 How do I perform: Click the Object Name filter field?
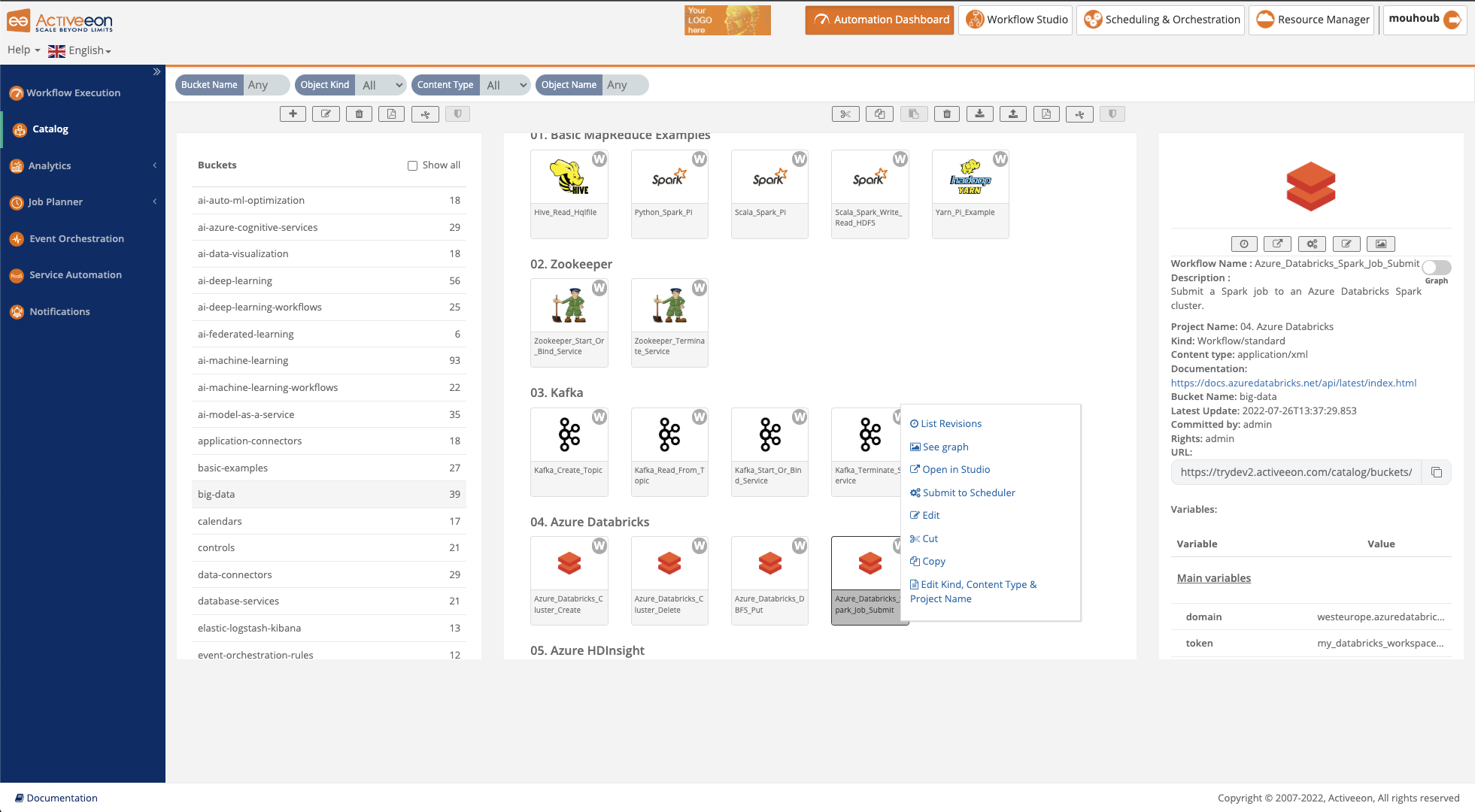tap(625, 85)
